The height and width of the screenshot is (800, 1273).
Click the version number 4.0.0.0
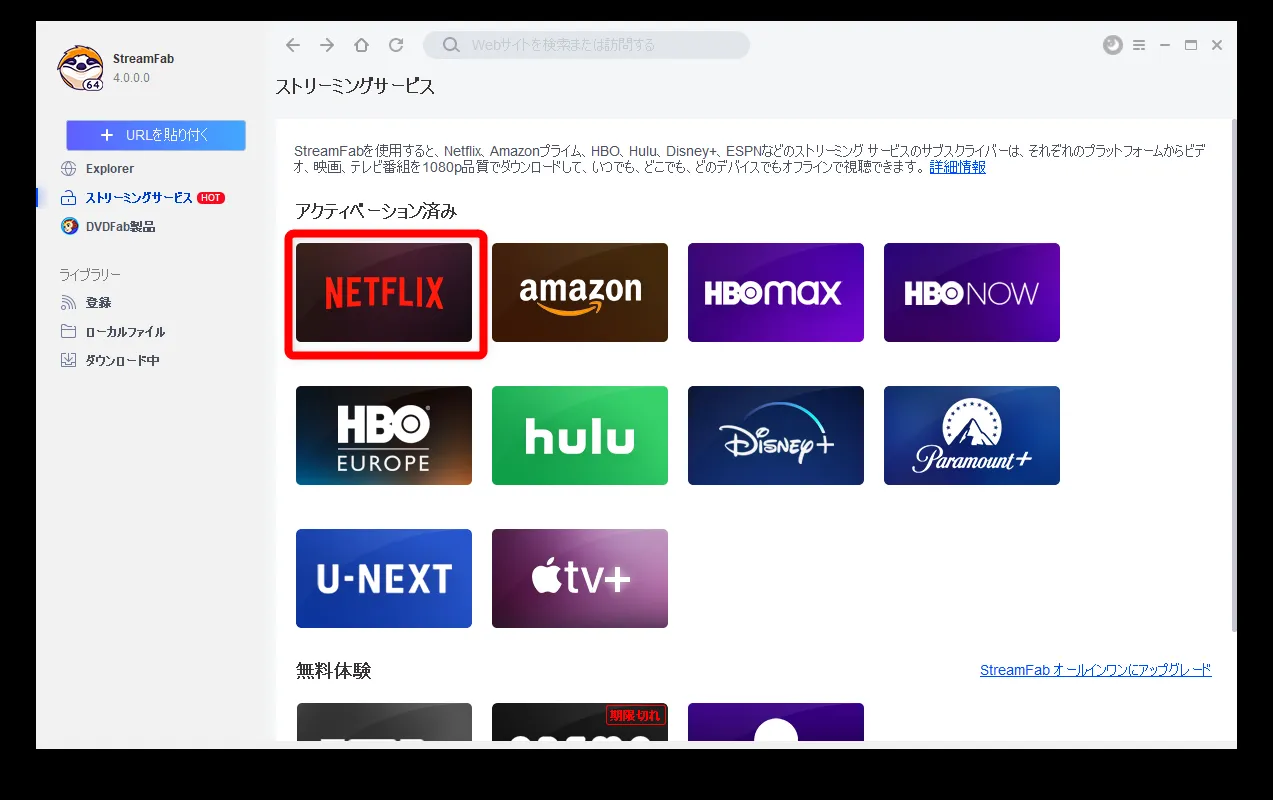131,78
